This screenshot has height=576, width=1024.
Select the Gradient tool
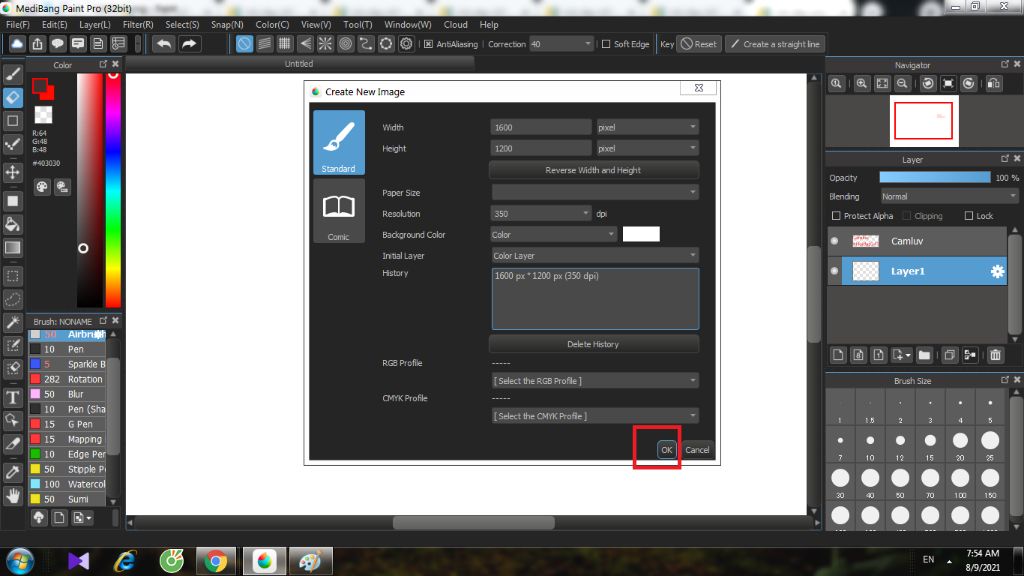12,248
